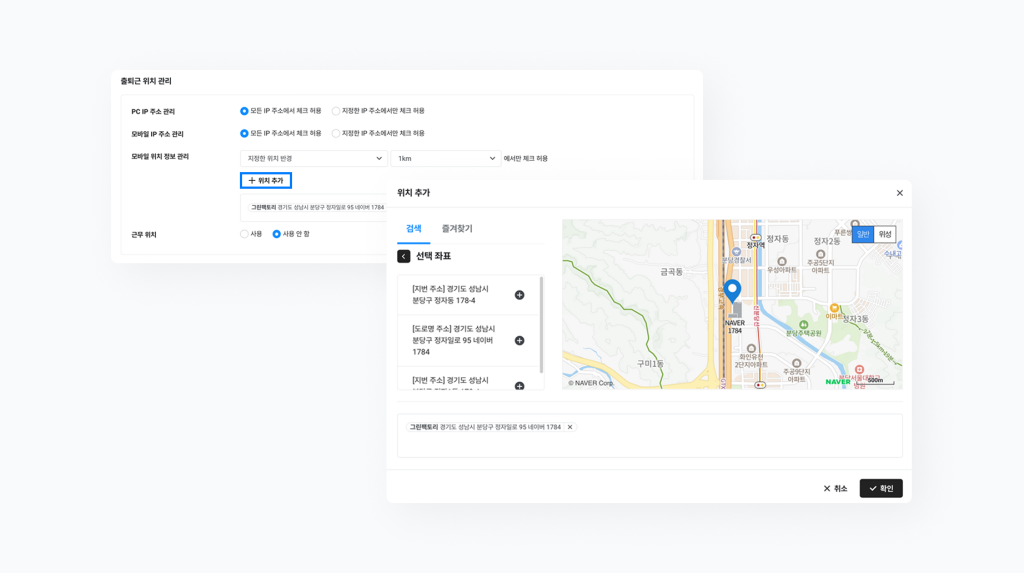Switch to the 검색 tab
The width and height of the screenshot is (1024, 573).
[x=413, y=229]
